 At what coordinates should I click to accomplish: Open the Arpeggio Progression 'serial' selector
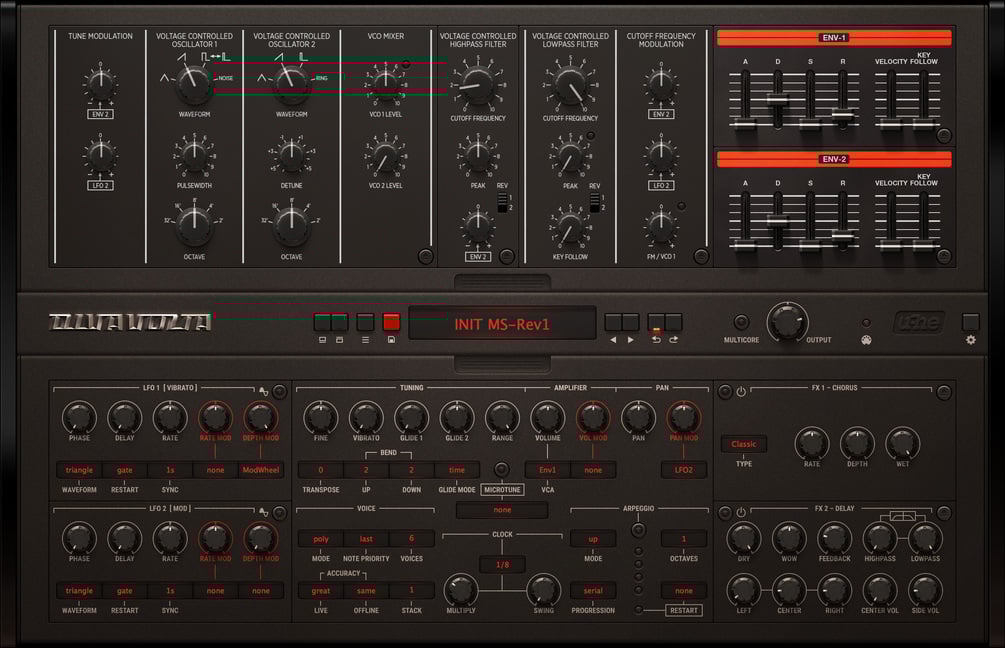[x=593, y=591]
